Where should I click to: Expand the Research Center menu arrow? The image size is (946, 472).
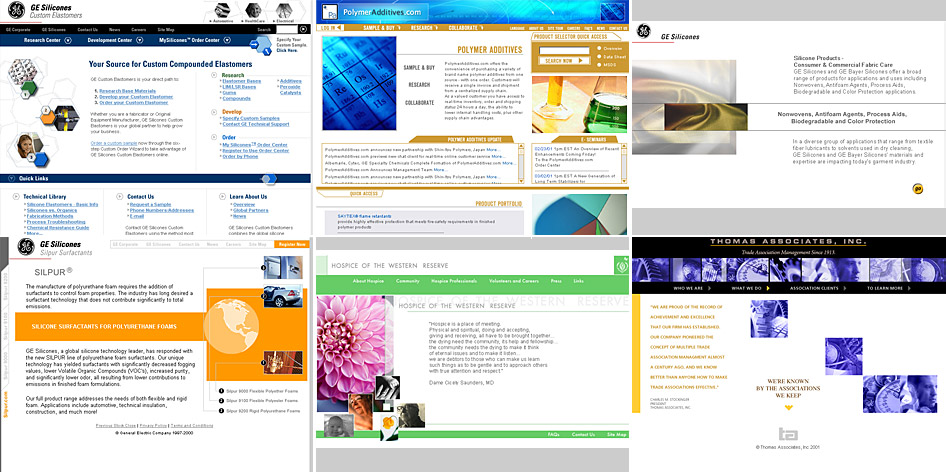(x=68, y=40)
